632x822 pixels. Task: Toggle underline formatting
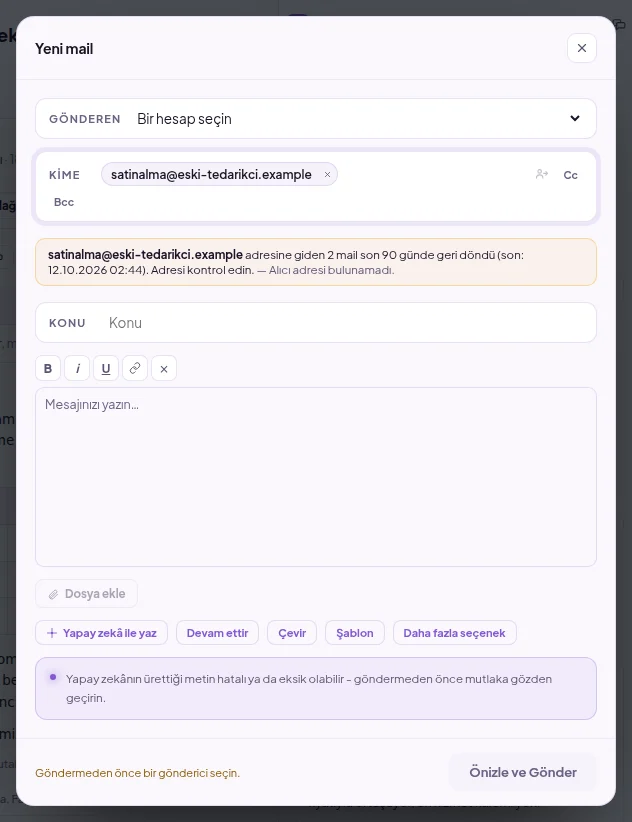(106, 369)
